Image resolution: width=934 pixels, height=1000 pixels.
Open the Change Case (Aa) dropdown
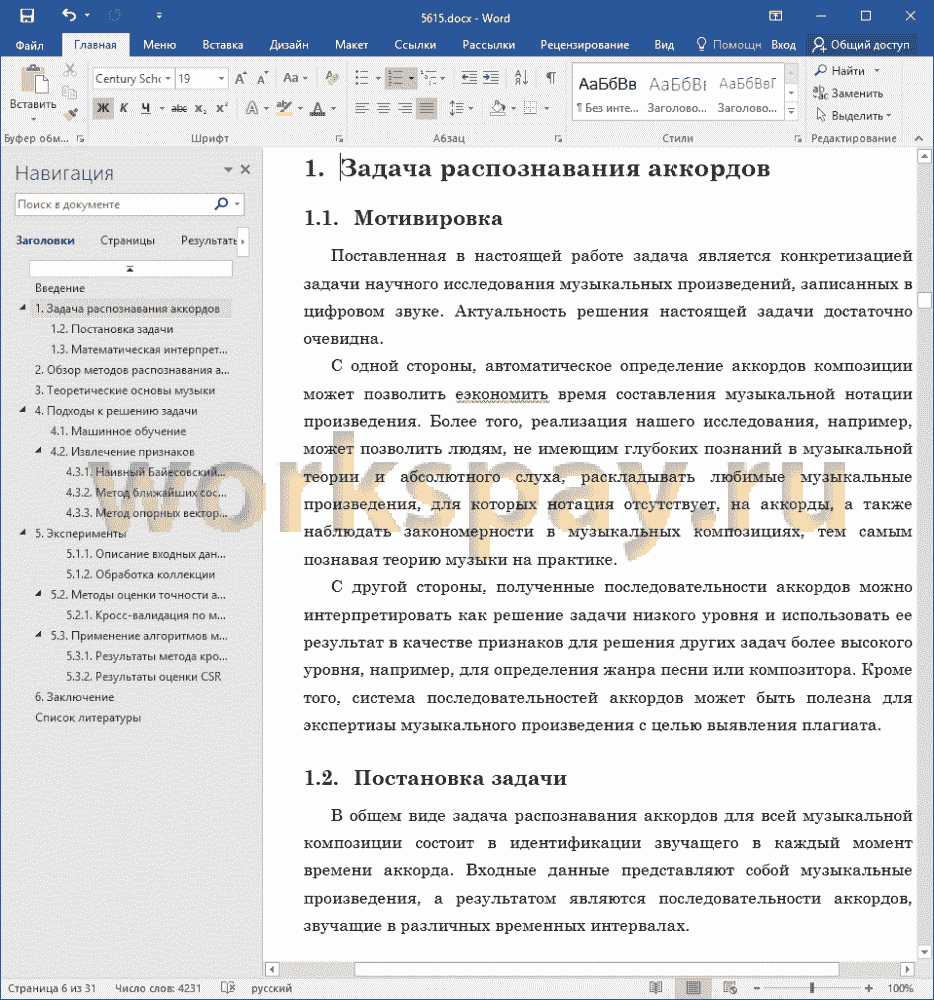click(x=295, y=78)
